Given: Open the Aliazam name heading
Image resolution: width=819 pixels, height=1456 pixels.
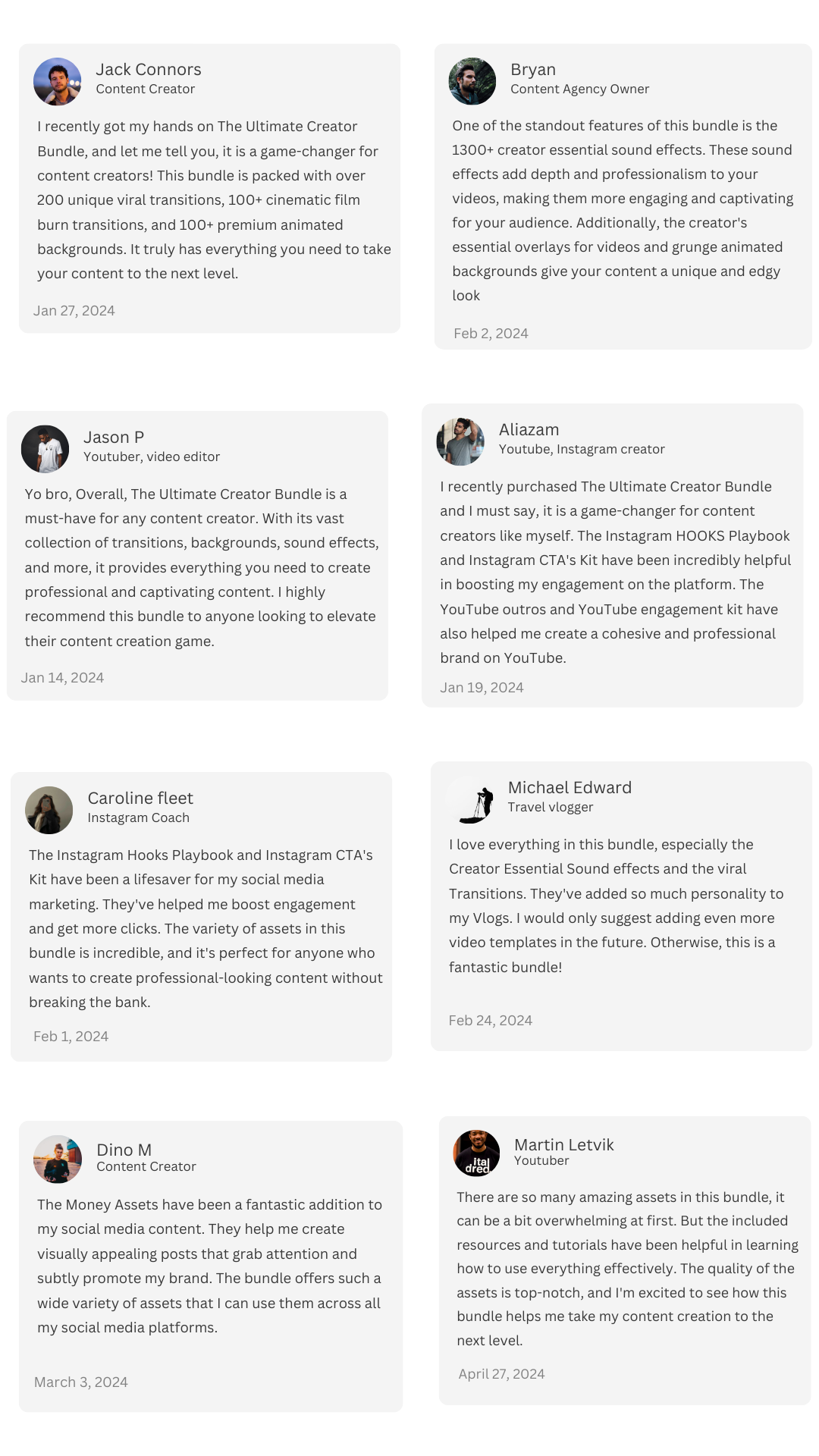Looking at the screenshot, I should point(529,430).
